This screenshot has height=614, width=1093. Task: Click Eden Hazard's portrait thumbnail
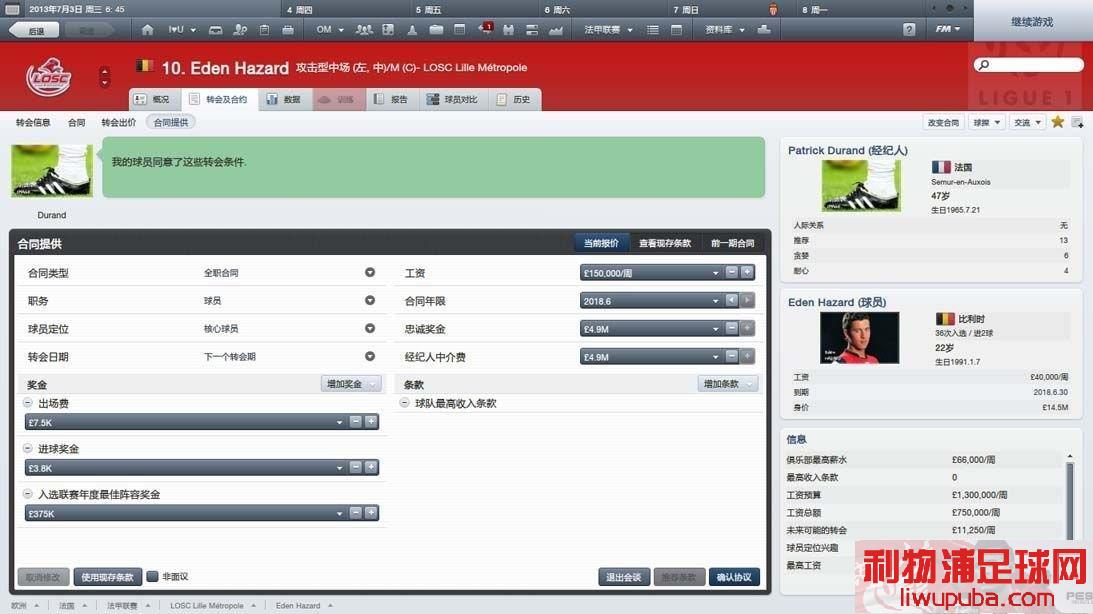(859, 338)
